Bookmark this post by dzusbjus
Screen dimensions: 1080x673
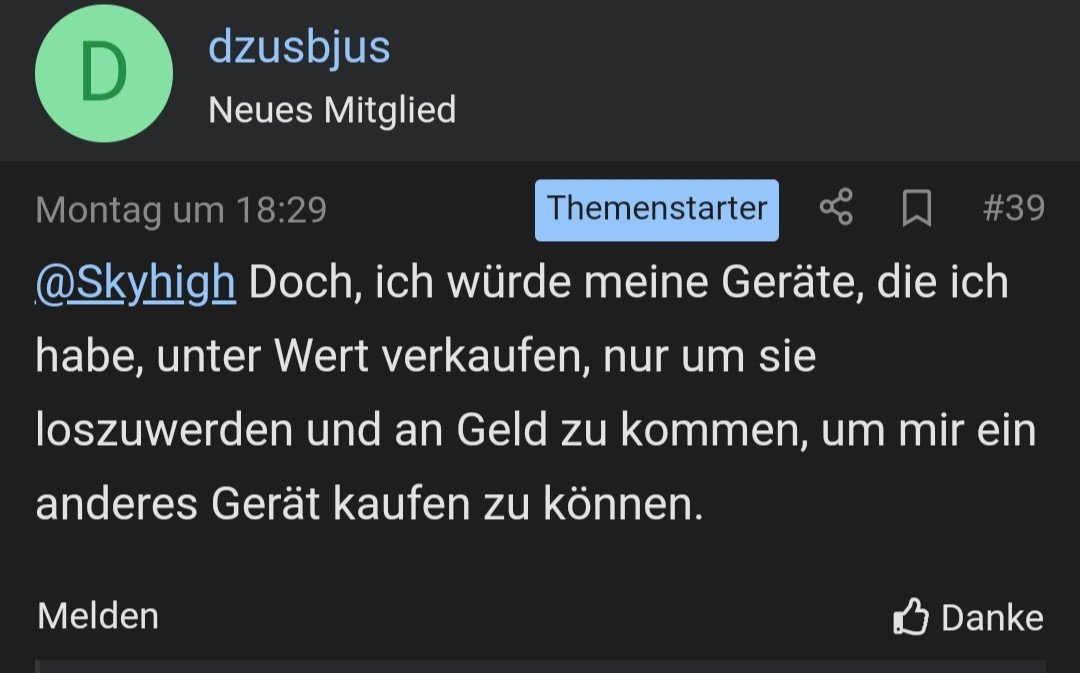[916, 209]
